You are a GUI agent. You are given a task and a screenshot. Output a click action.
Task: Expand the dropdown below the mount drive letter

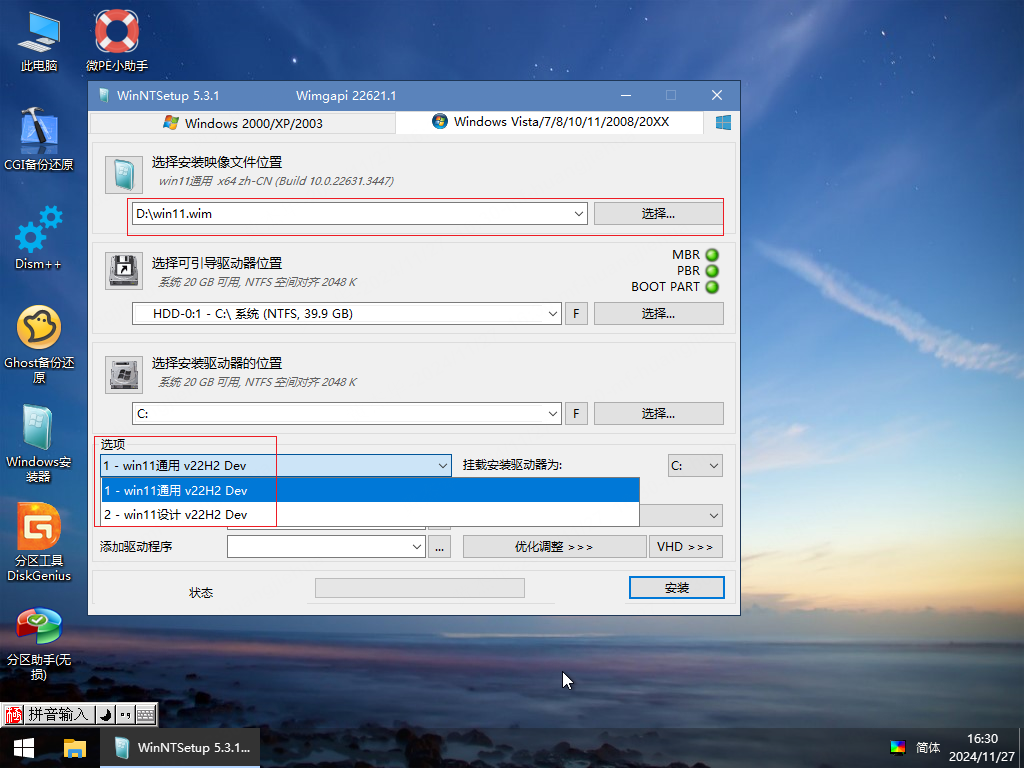712,515
